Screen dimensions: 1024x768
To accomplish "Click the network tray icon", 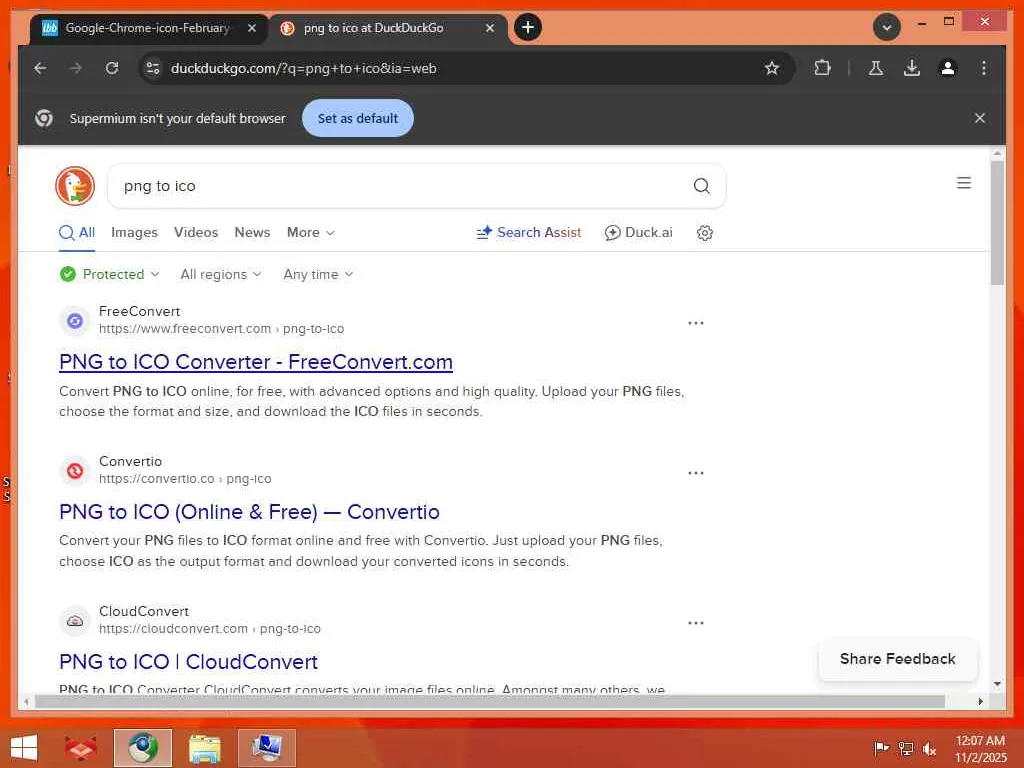I will 906,748.
